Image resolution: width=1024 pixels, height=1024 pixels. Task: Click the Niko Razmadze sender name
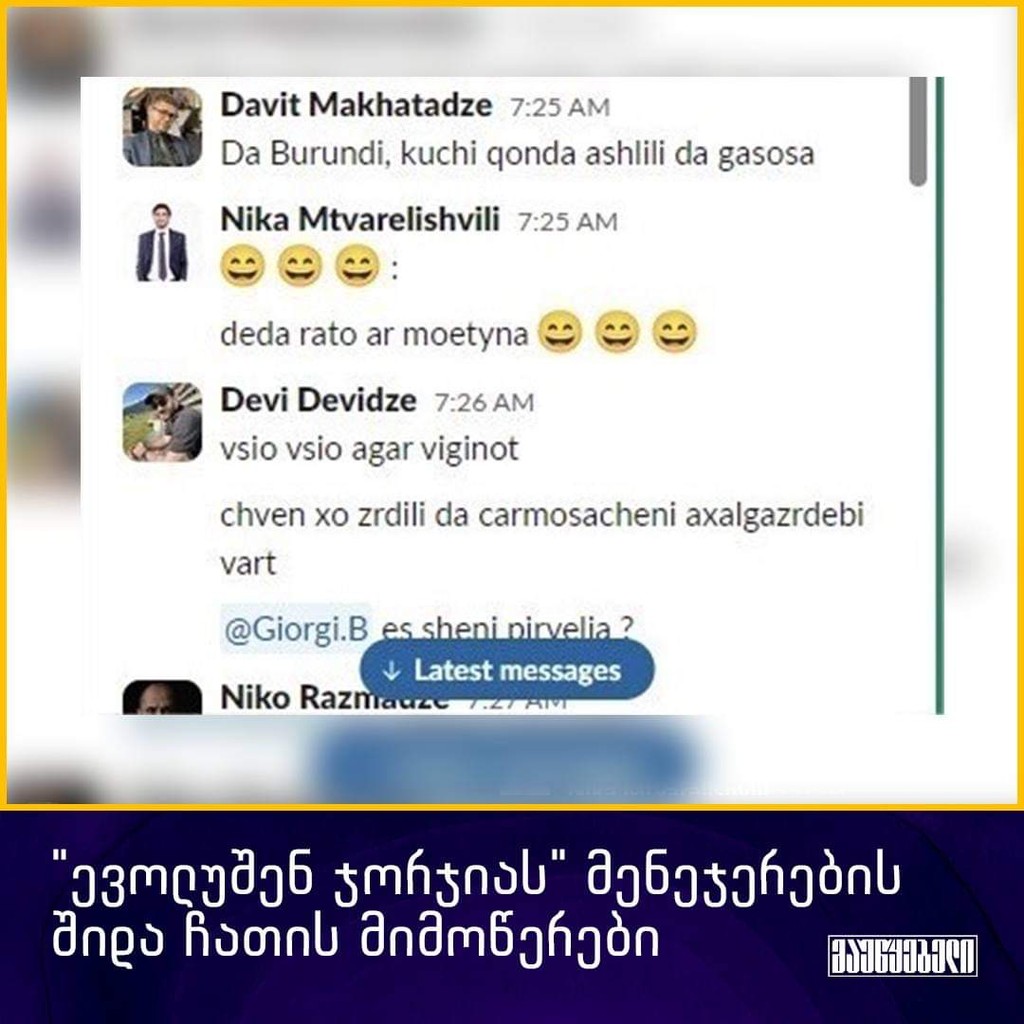click(x=334, y=697)
